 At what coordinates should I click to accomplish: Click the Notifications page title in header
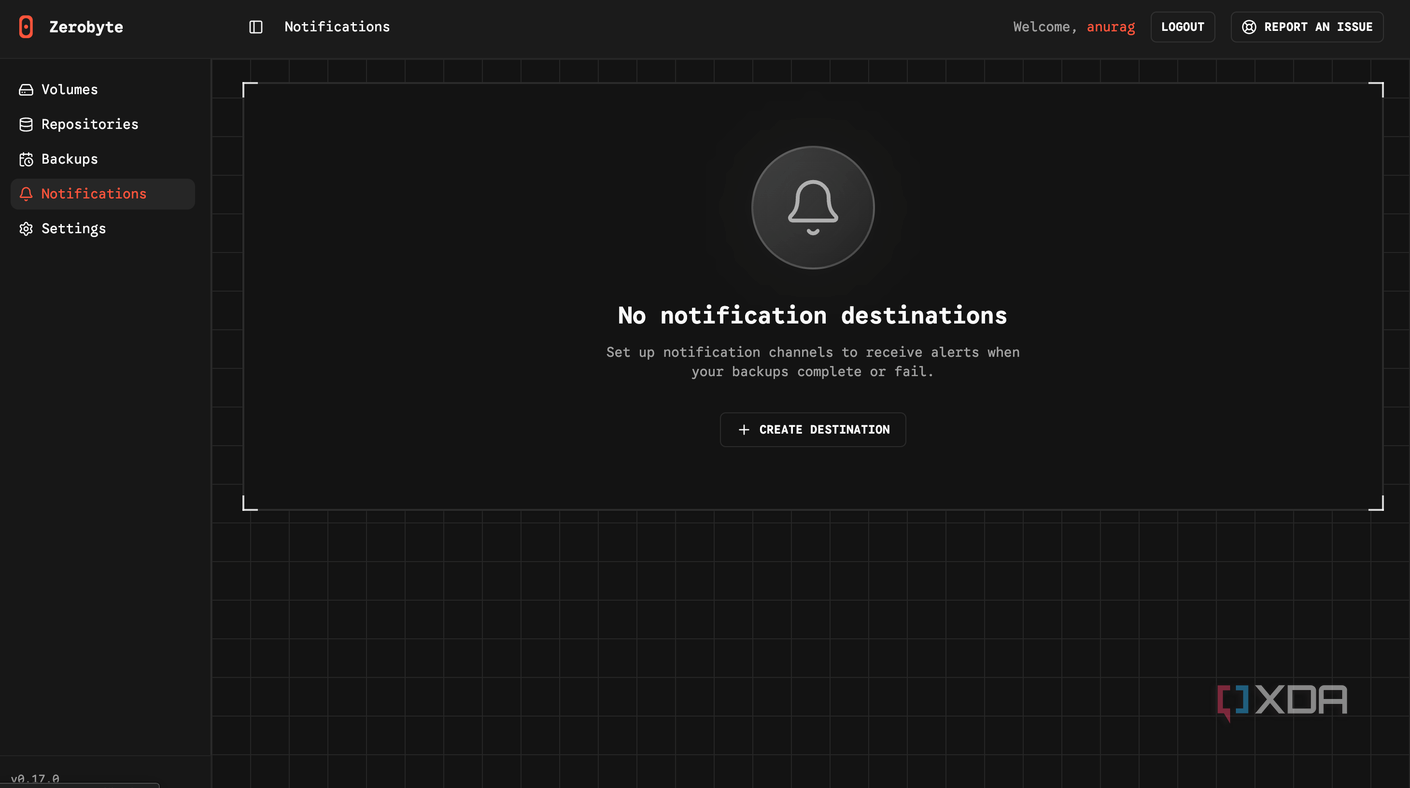pos(337,27)
